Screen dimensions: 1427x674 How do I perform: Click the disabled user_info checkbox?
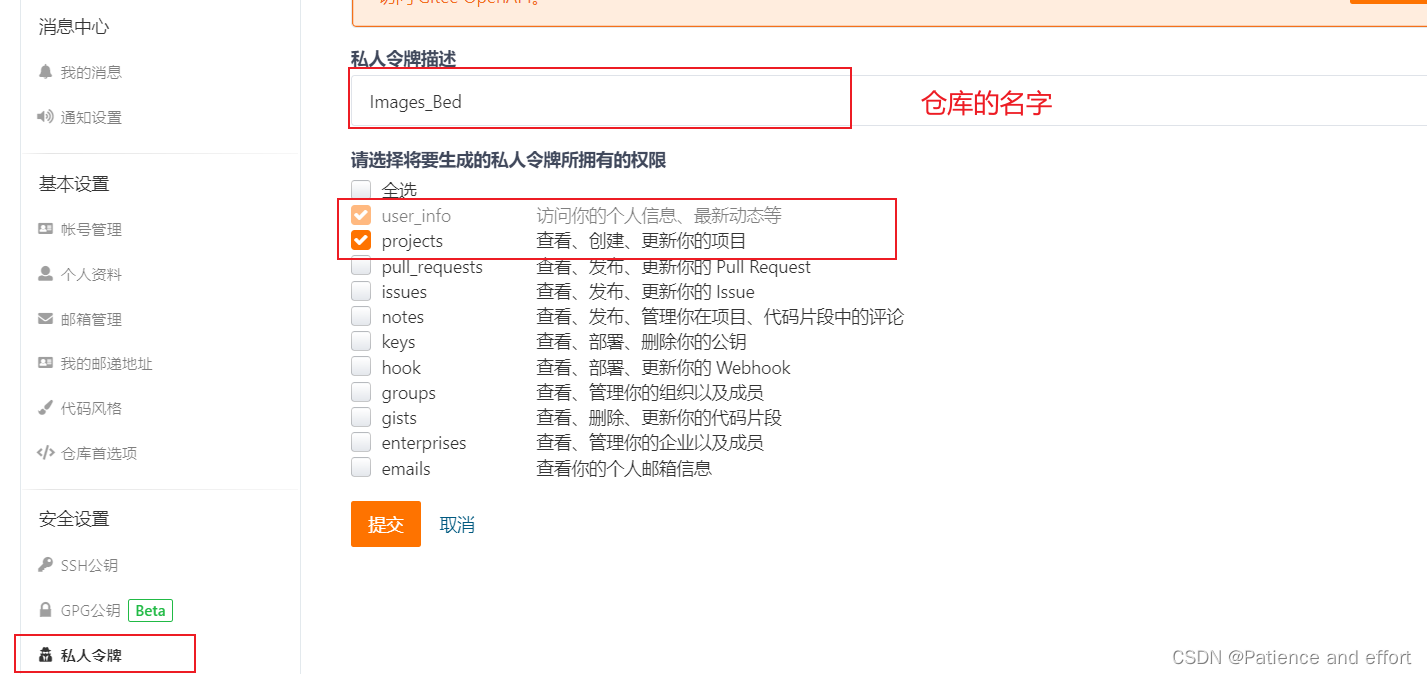(361, 215)
